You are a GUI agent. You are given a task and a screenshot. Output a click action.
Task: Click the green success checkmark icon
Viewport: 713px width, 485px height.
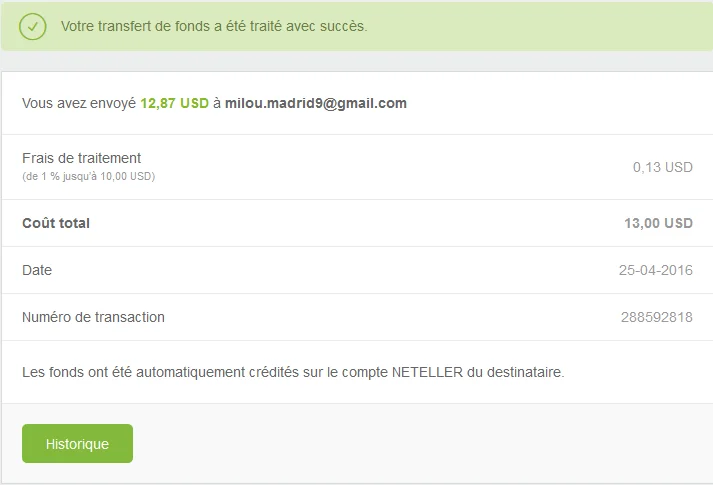[33, 26]
